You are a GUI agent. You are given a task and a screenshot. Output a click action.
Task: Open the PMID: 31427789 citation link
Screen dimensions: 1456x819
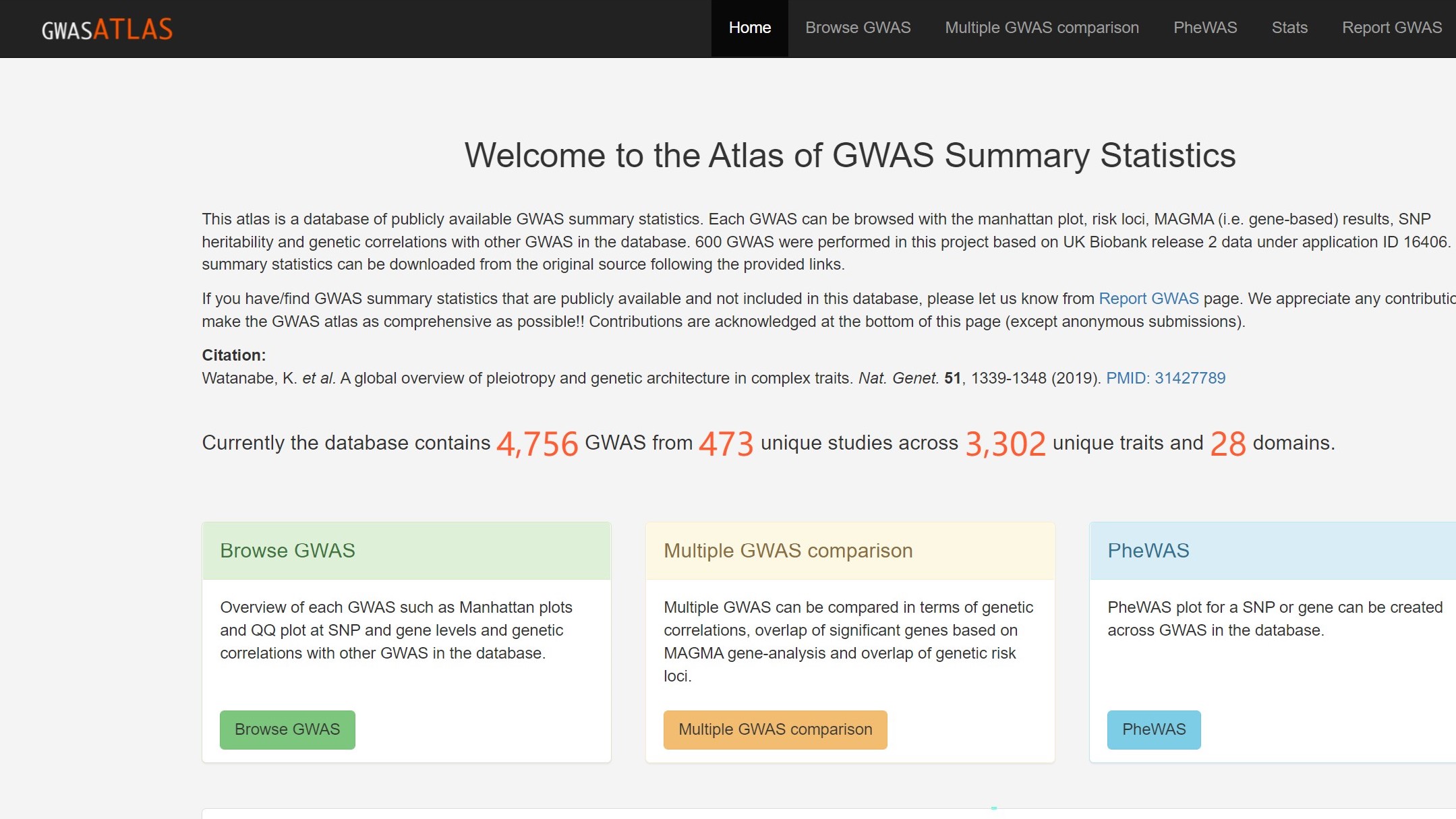point(1165,378)
